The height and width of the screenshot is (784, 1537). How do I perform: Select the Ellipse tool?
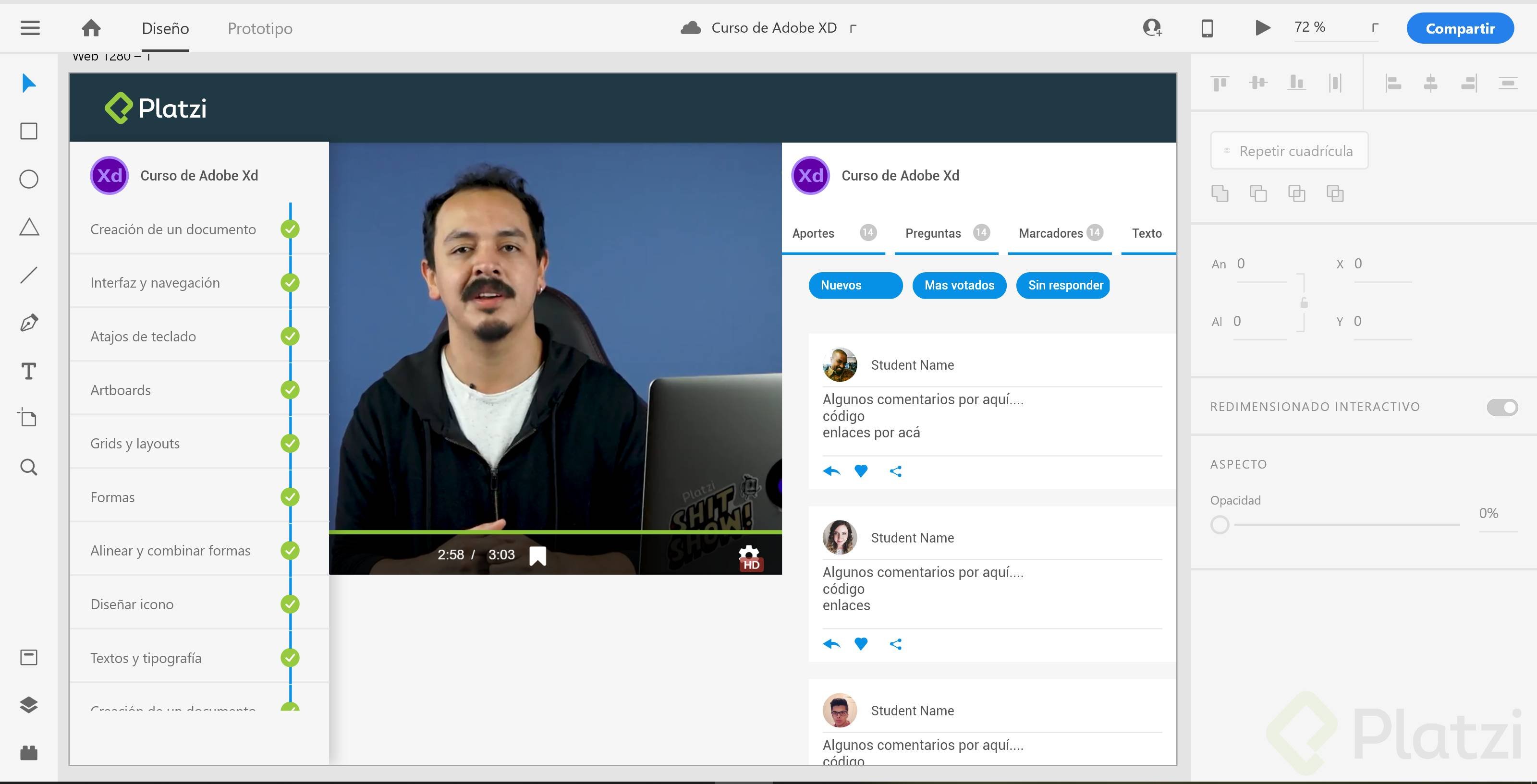[29, 179]
